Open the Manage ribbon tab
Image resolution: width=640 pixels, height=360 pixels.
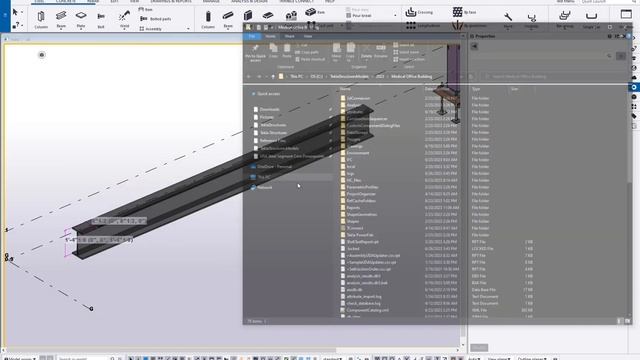211,1
